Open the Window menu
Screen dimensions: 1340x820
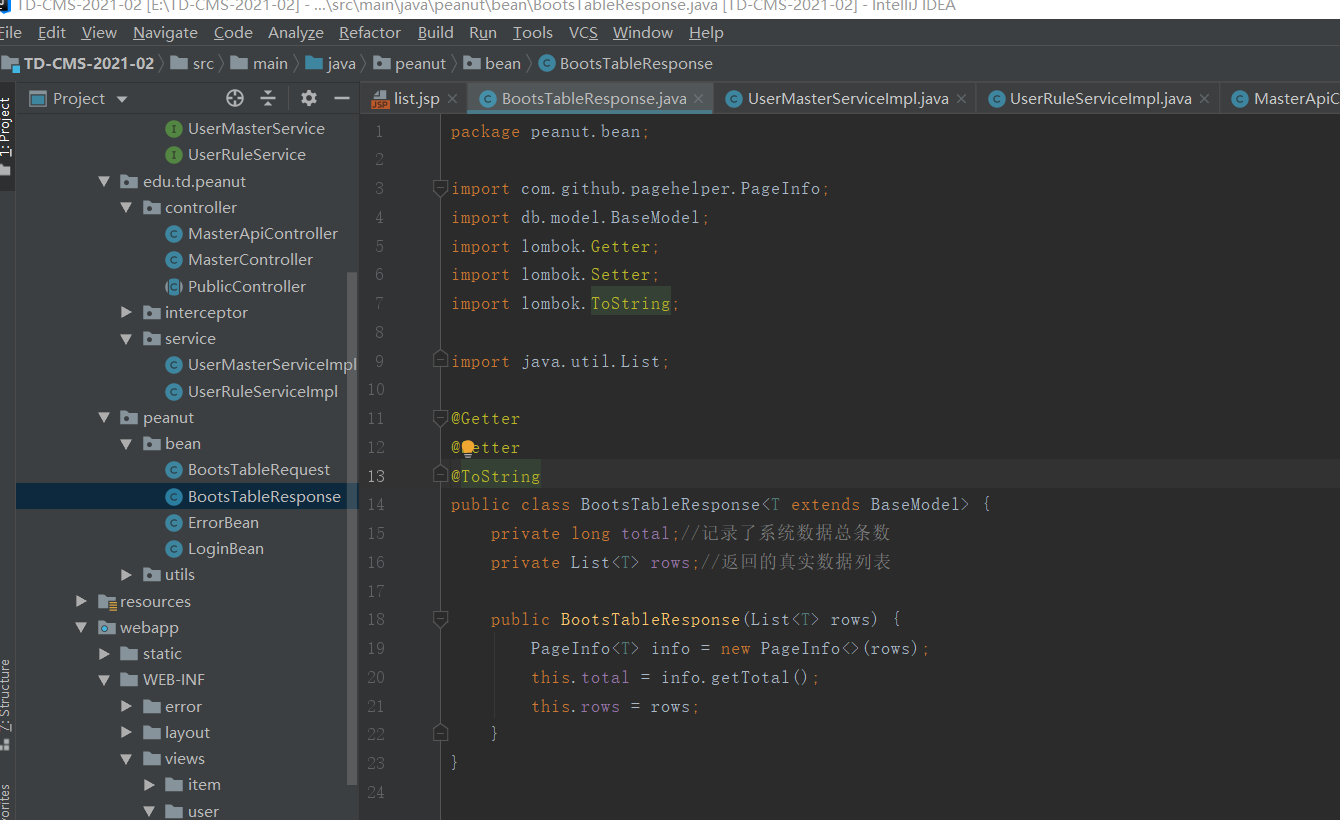[x=643, y=32]
